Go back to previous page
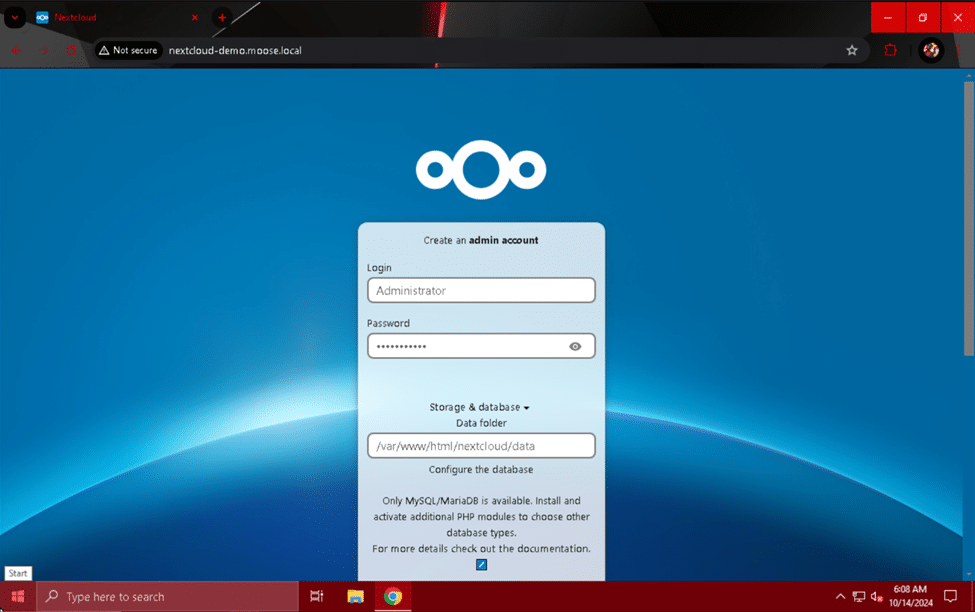Image resolution: width=975 pixels, height=612 pixels. (17, 50)
